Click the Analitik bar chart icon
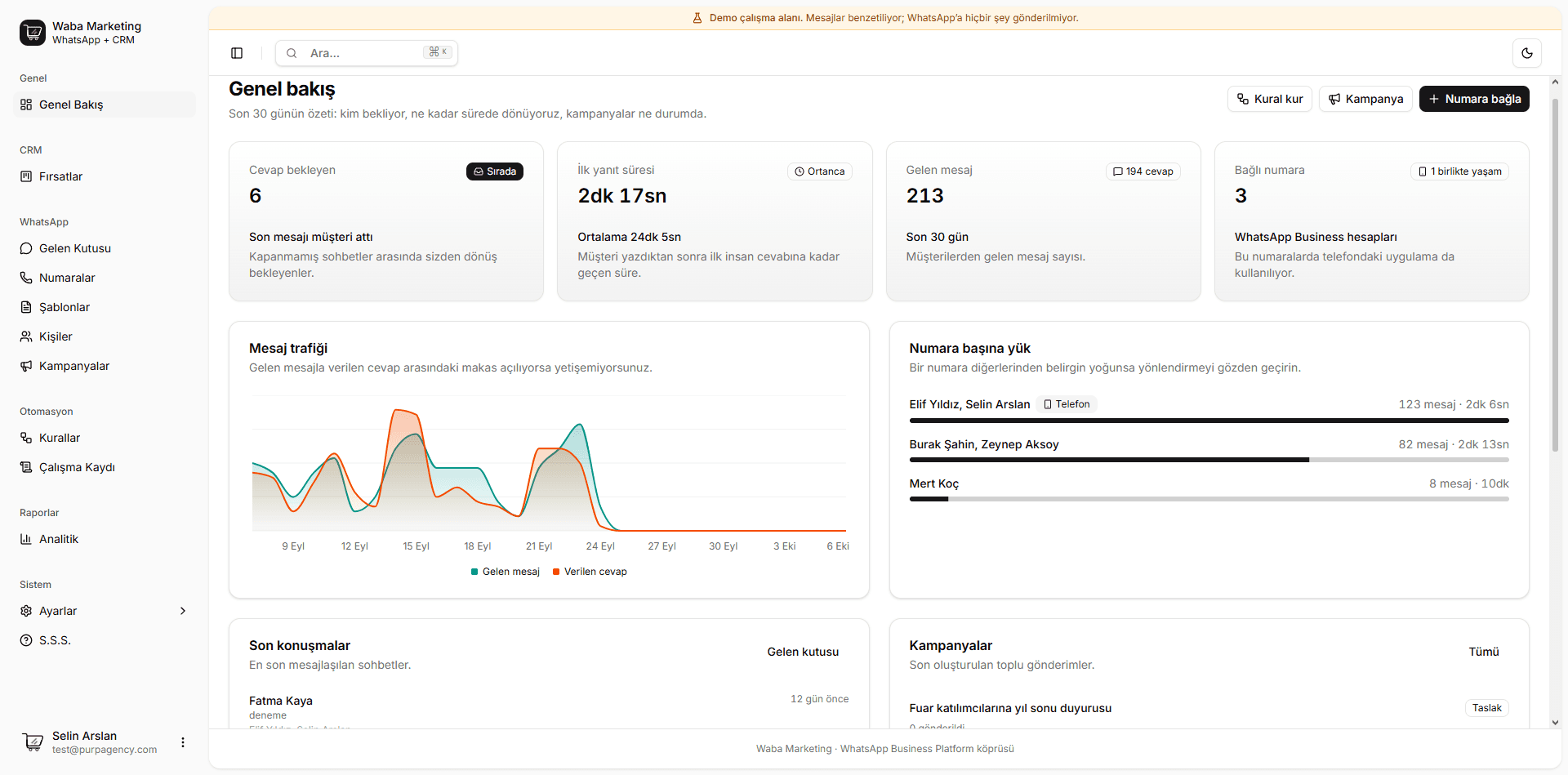Image resolution: width=1568 pixels, height=775 pixels. (x=26, y=539)
